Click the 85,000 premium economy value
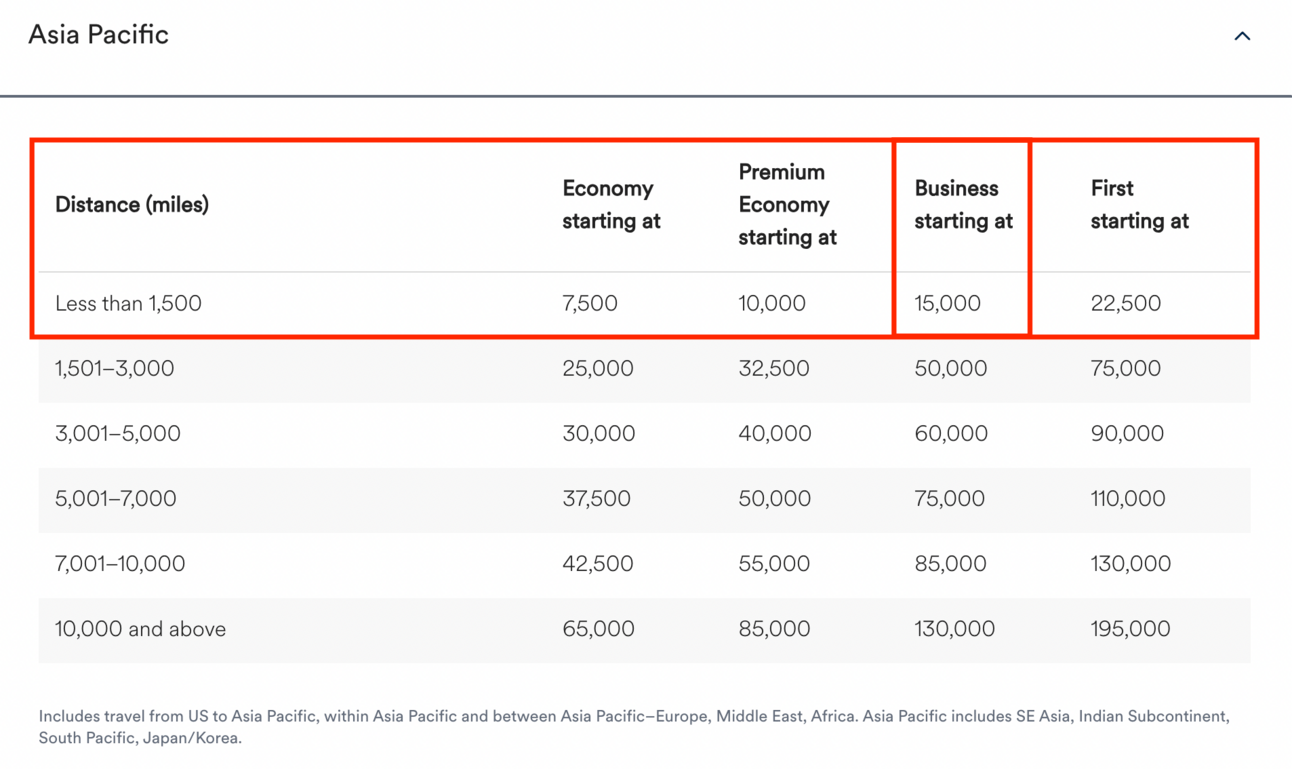 click(x=774, y=629)
